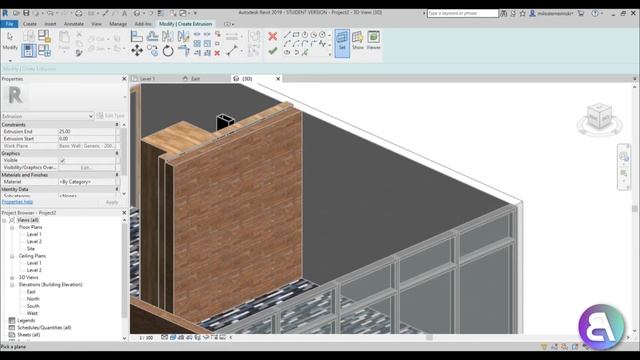This screenshot has width=640, height=360.
Task: Click the Set work plane button
Action: coord(342,43)
